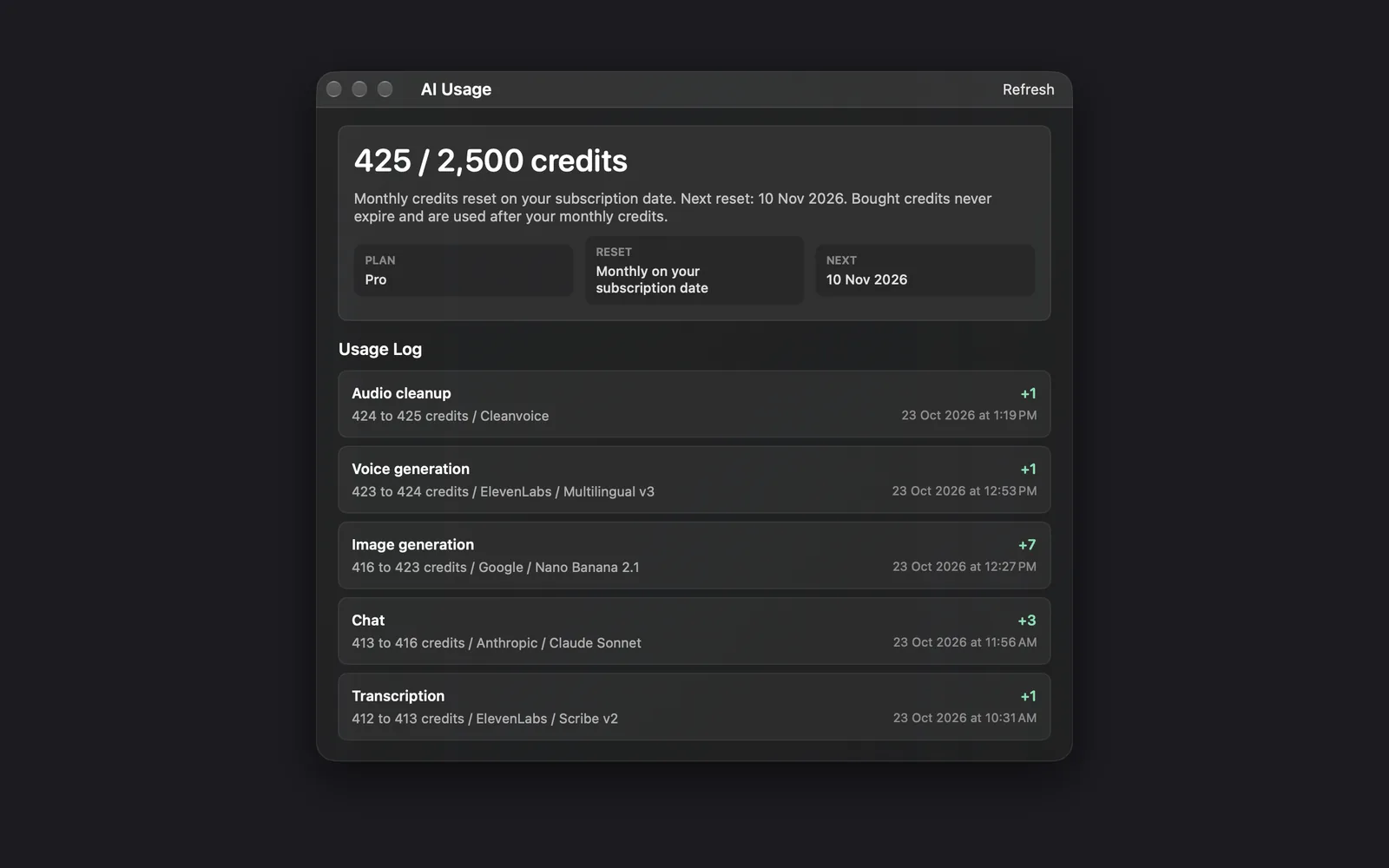Image resolution: width=1389 pixels, height=868 pixels.
Task: Click the "23 Oct 2026 at 11:56 AM" timestamp
Action: click(x=964, y=641)
